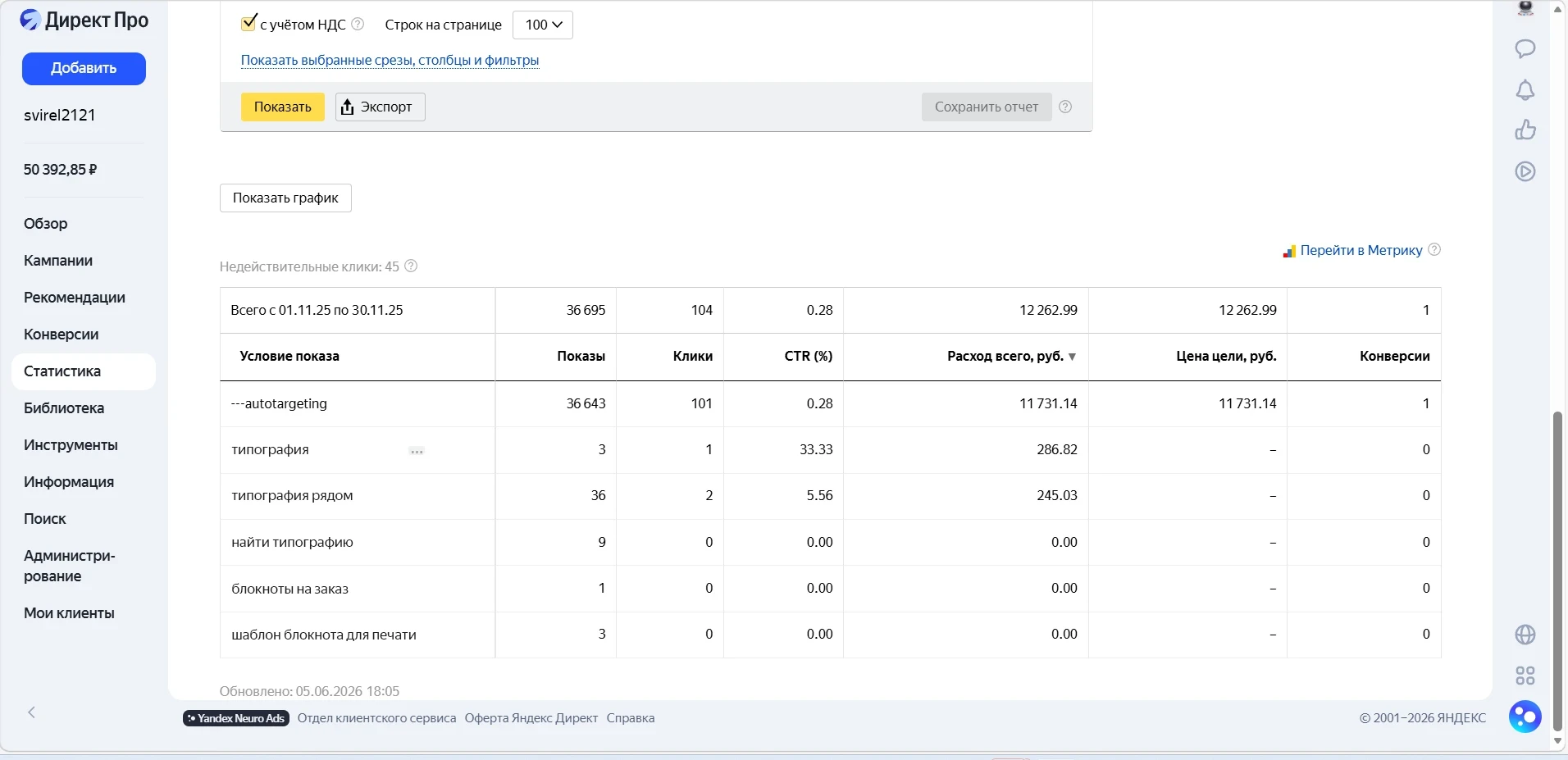Viewport: 1568px width, 760px height.
Task: Click the page vertical scrollbar thumb
Action: (1557, 571)
